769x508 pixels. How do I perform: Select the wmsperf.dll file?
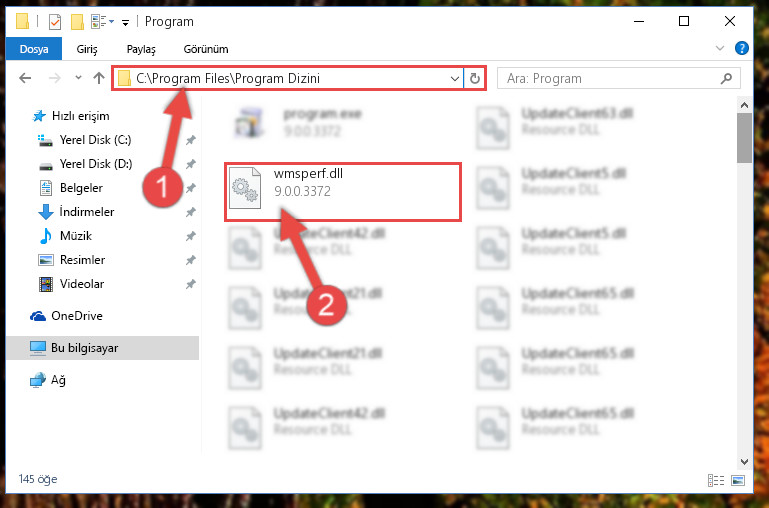pos(343,192)
